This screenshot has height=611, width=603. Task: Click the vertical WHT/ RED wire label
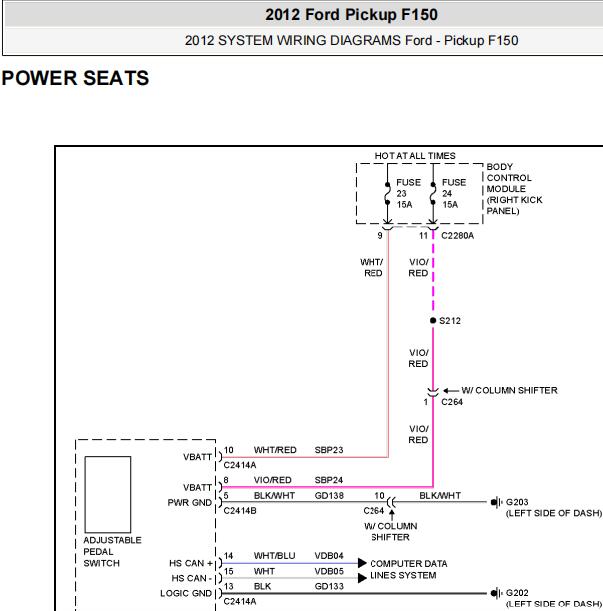click(372, 267)
